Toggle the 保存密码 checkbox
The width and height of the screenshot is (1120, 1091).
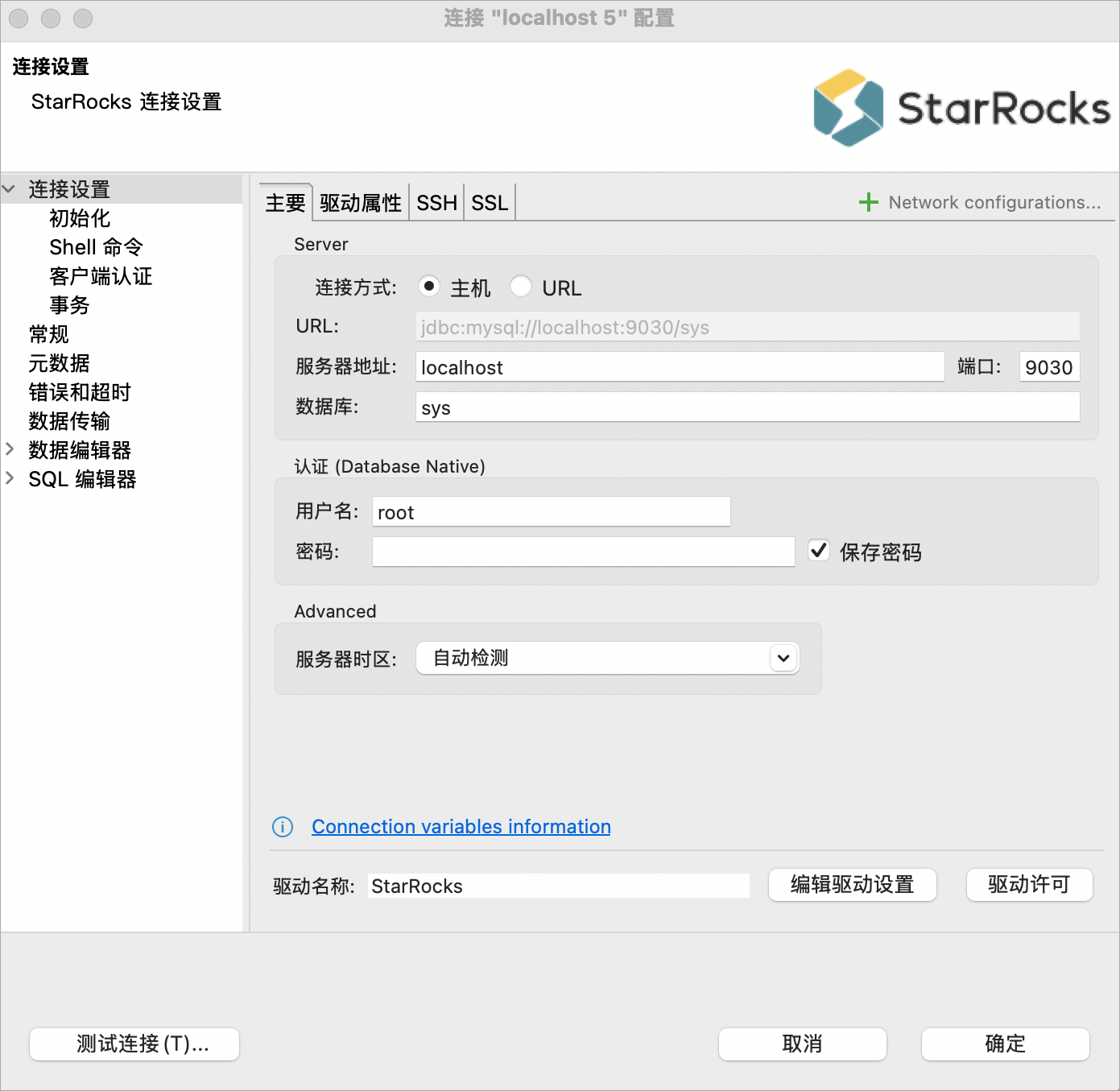[x=819, y=551]
